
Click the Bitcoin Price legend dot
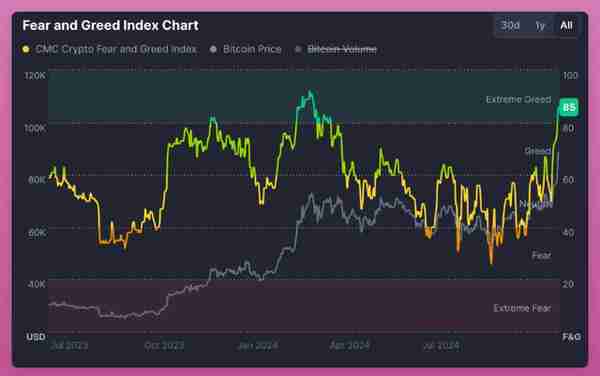tap(214, 49)
